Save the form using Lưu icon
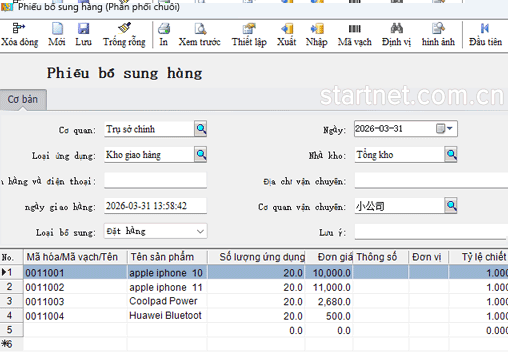 coord(83,29)
